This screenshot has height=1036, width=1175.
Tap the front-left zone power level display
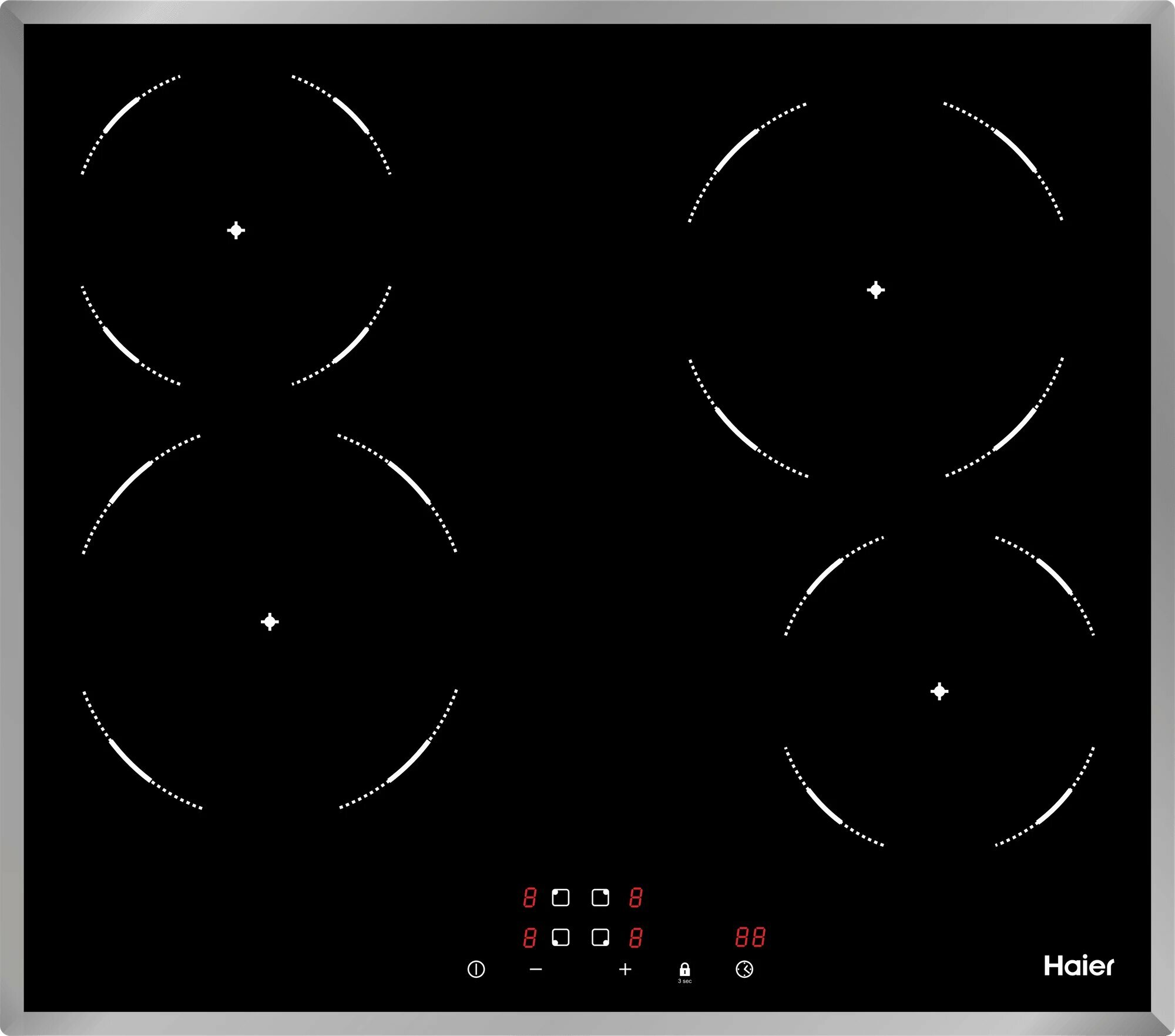[529, 937]
